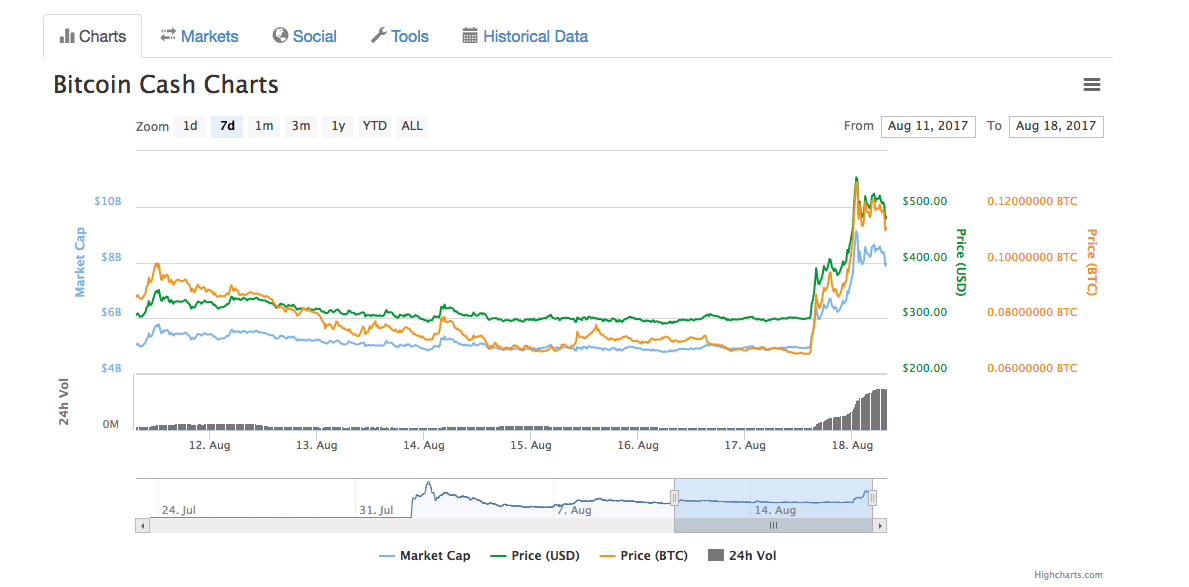
Task: Click the 24h Vol axis title
Action: pyautogui.click(x=65, y=403)
